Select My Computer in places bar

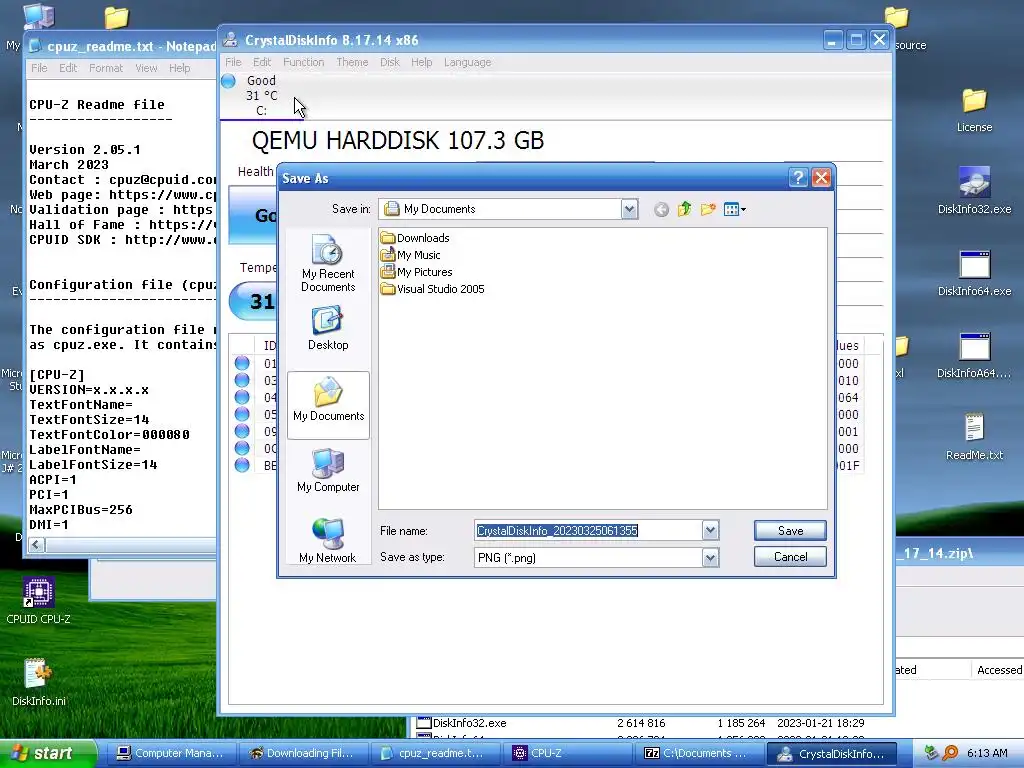pos(328,470)
